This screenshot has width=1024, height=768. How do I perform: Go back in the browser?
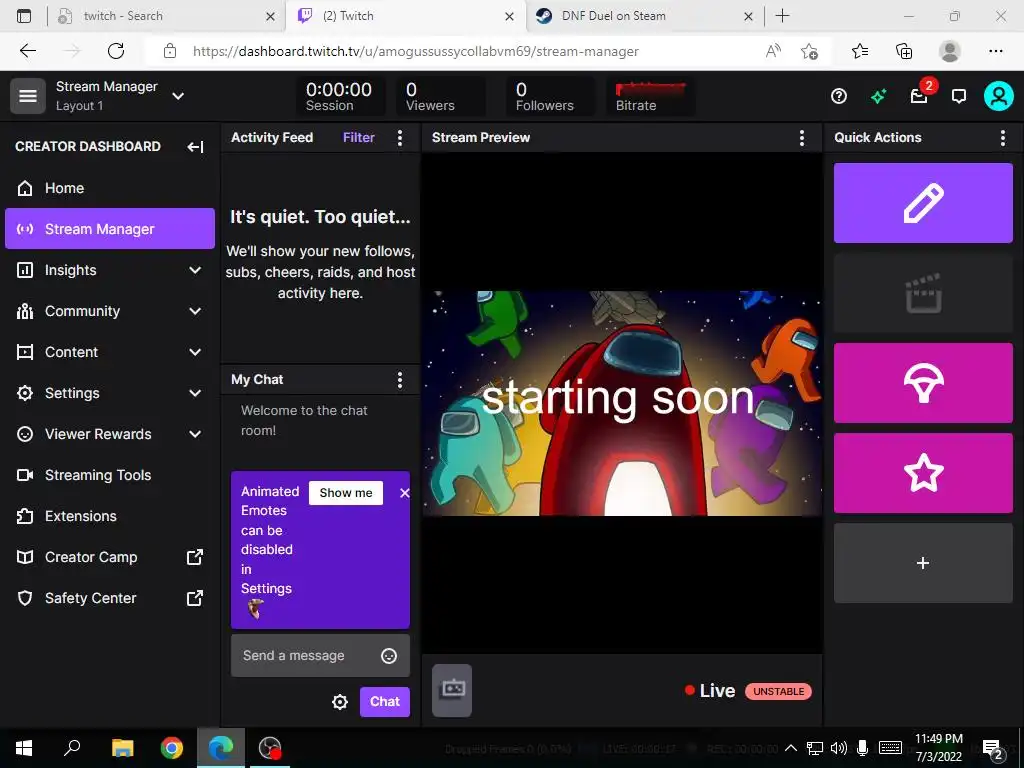point(28,51)
